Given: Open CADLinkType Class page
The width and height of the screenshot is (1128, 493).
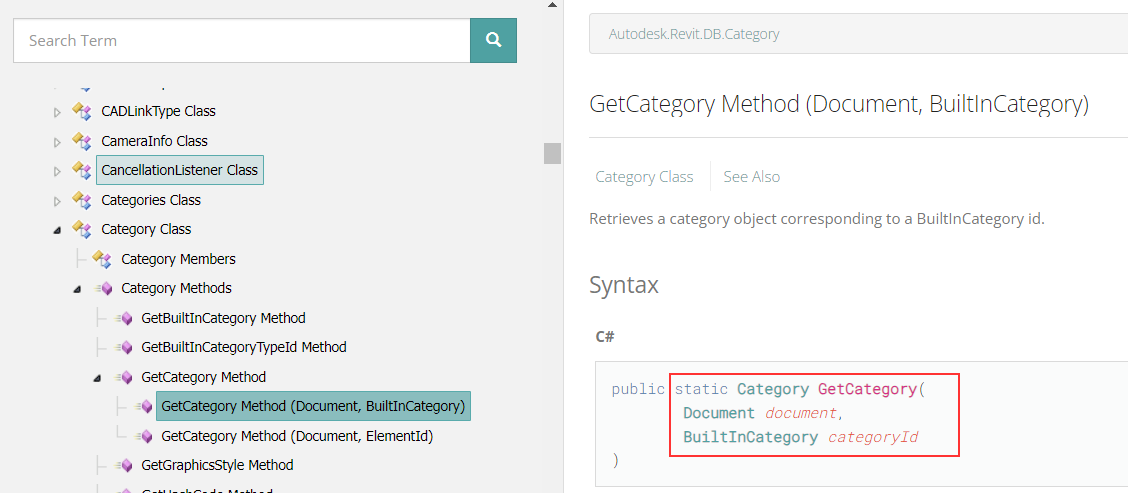Looking at the screenshot, I should point(158,112).
